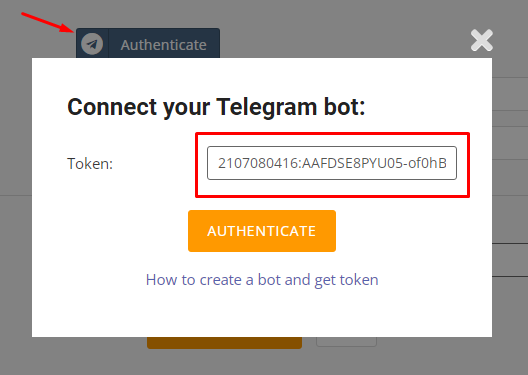Viewport: 528px width, 375px height.
Task: Focus the Token input field
Action: (x=332, y=163)
